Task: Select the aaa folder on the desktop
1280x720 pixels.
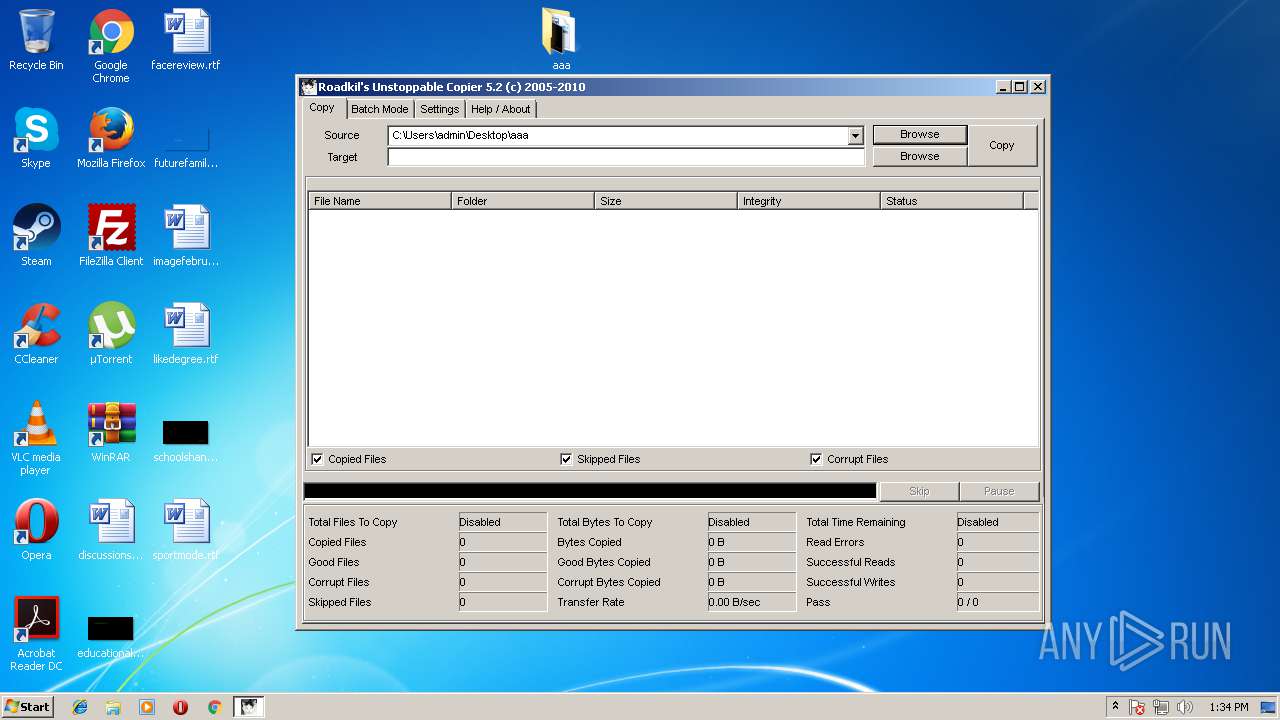Action: 561,40
